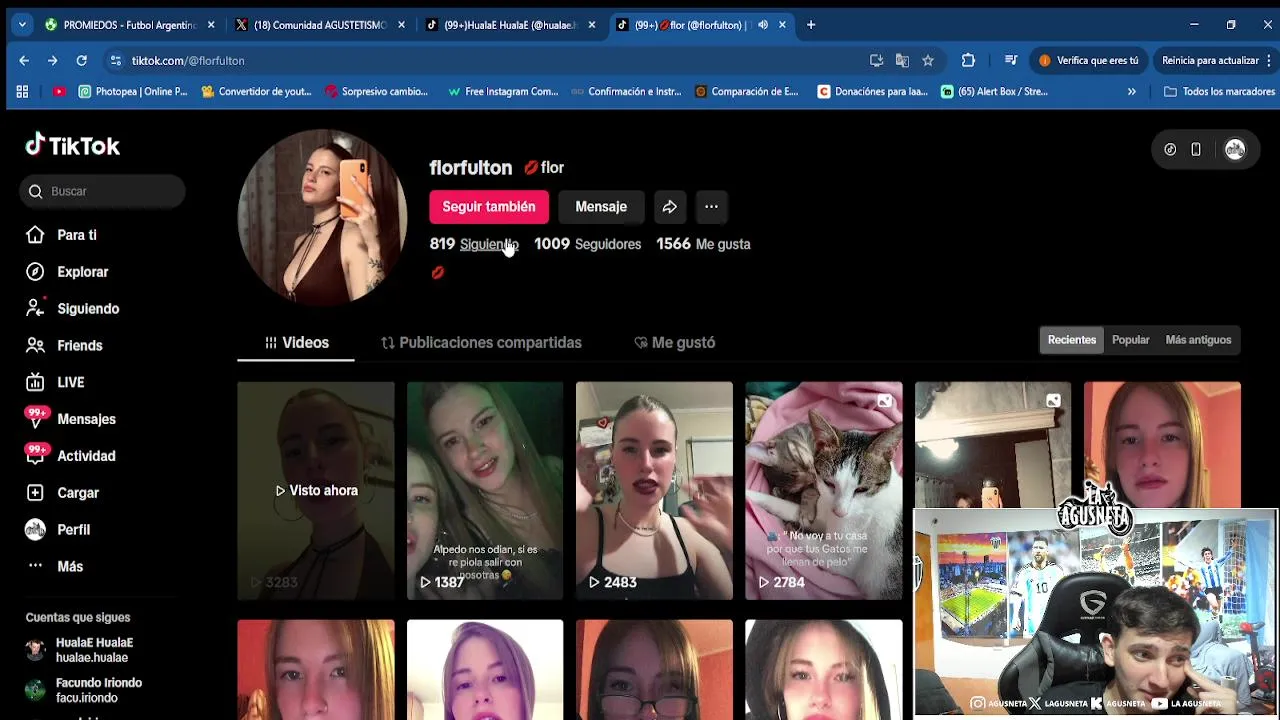Click Verifica que eres tú button
Image resolution: width=1280 pixels, height=720 pixels.
tap(1089, 61)
